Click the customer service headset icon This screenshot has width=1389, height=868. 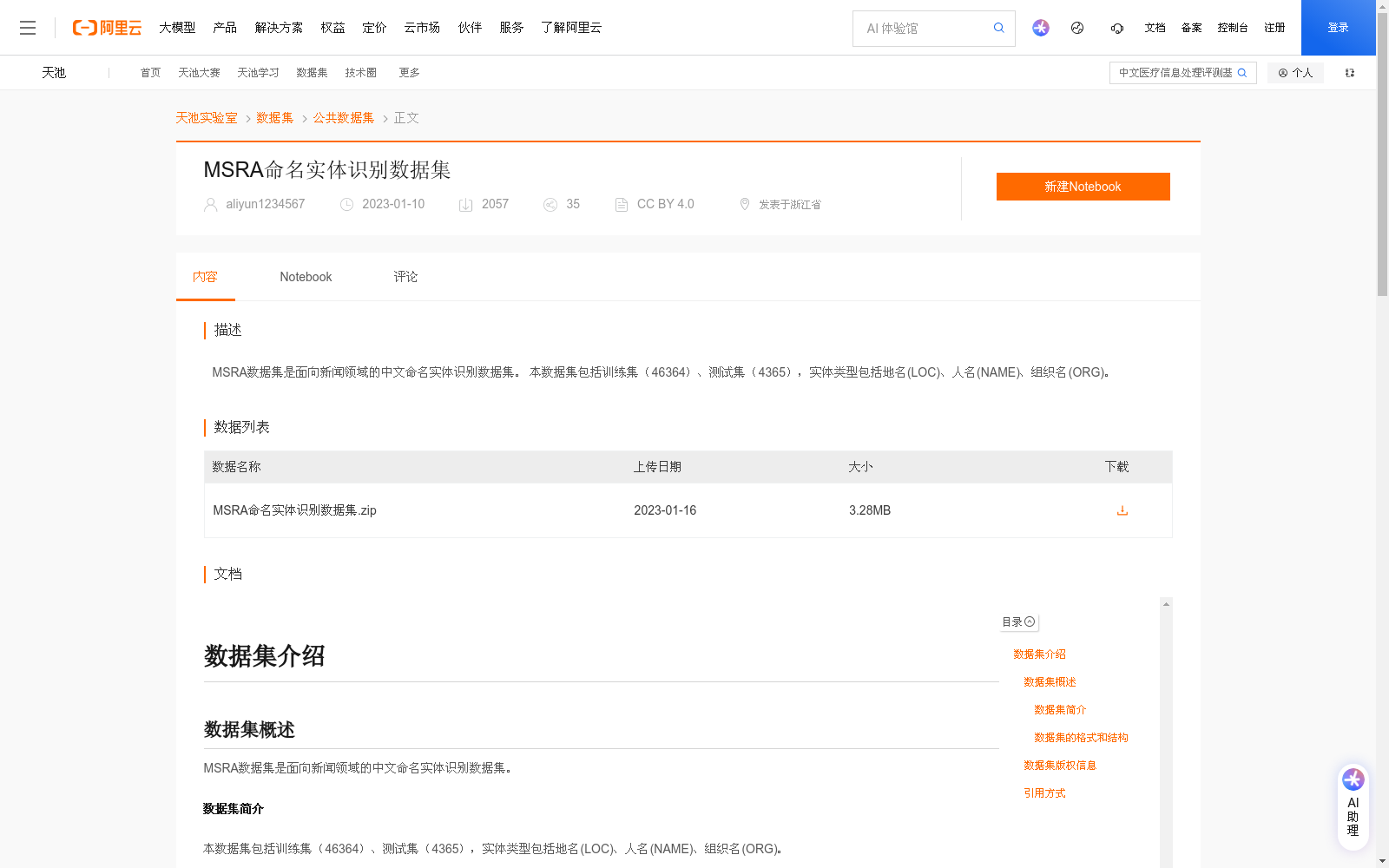pyautogui.click(x=1117, y=28)
